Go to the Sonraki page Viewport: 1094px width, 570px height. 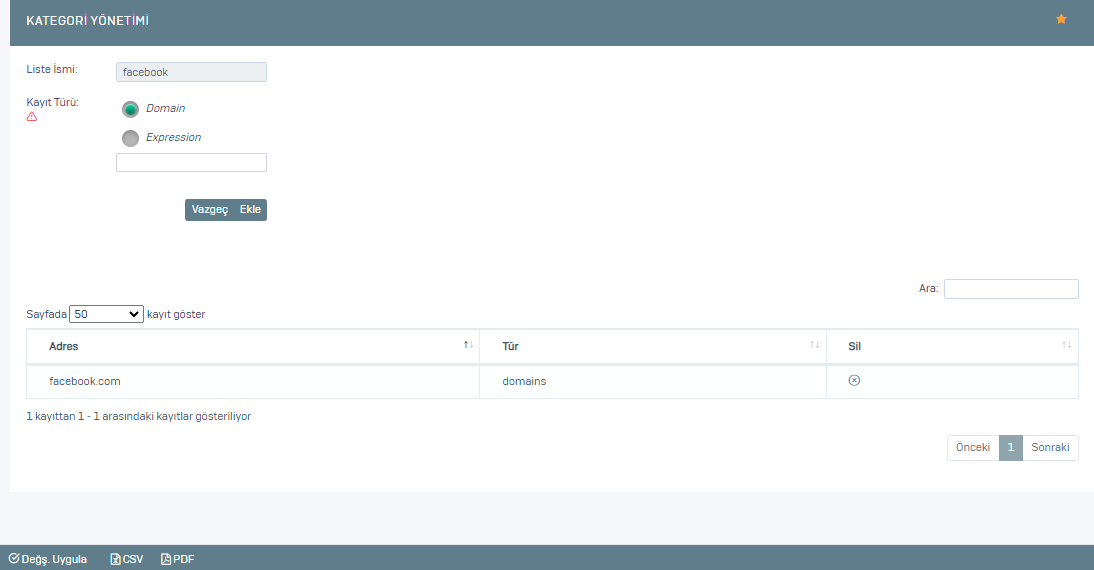1050,447
